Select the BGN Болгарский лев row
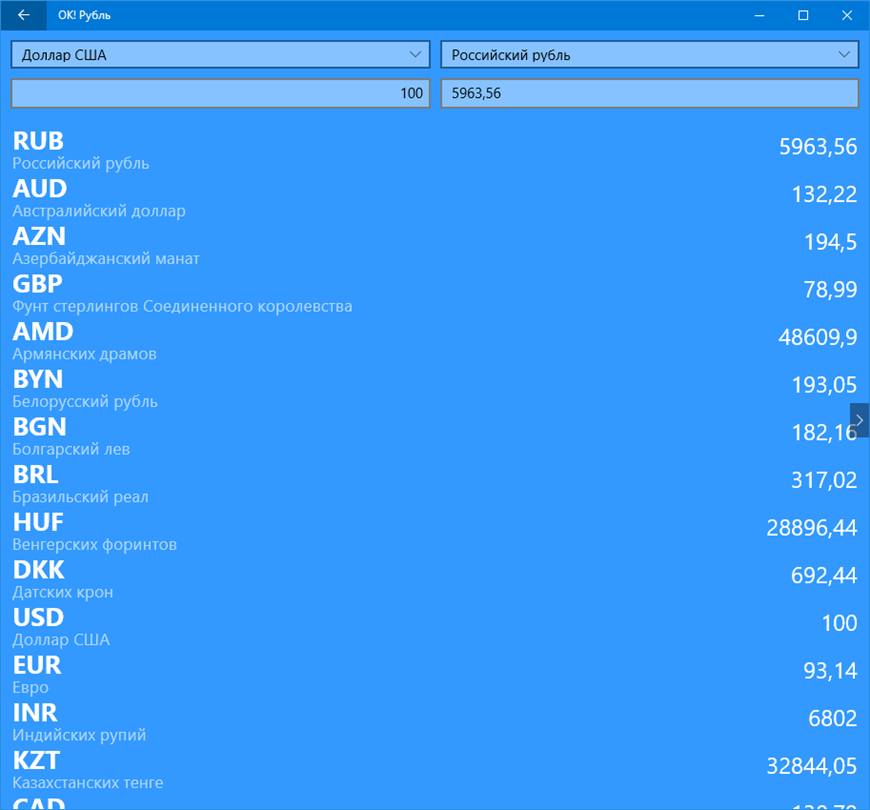The width and height of the screenshot is (870, 810). pyautogui.click(x=435, y=436)
